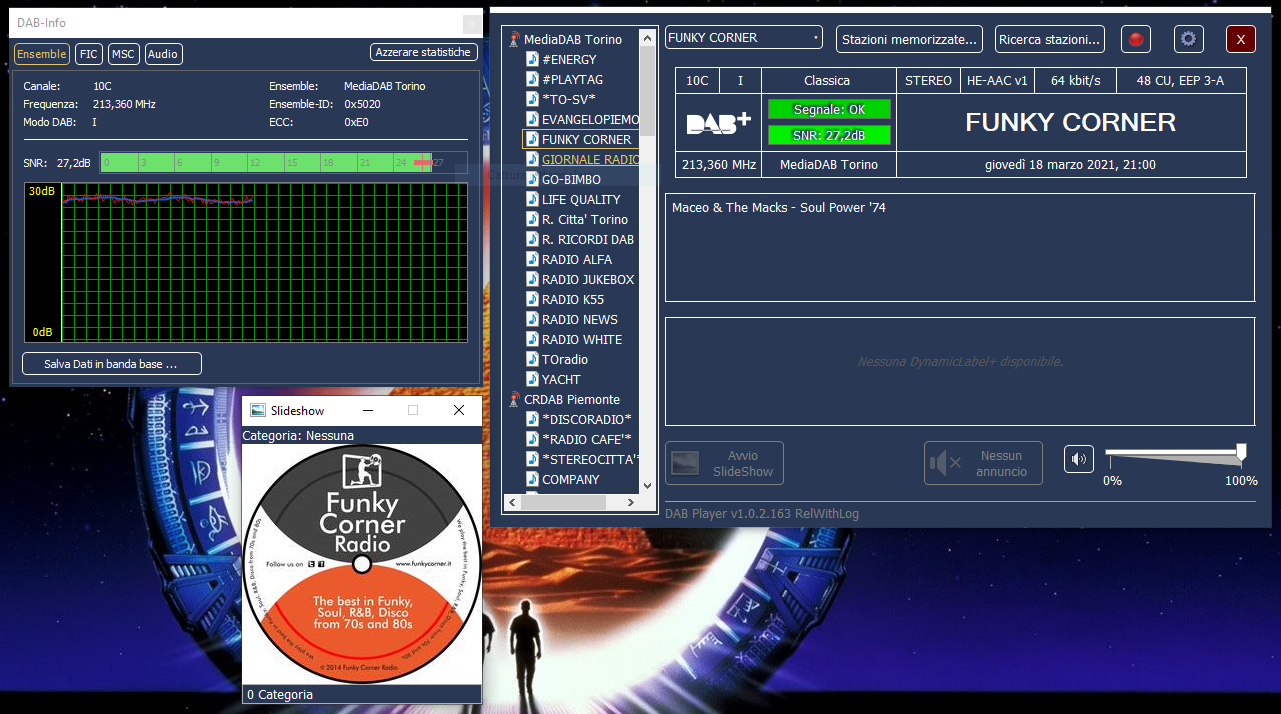Click the music note icon beside RADIO JUKEBOX
The height and width of the screenshot is (714, 1281).
pos(532,279)
